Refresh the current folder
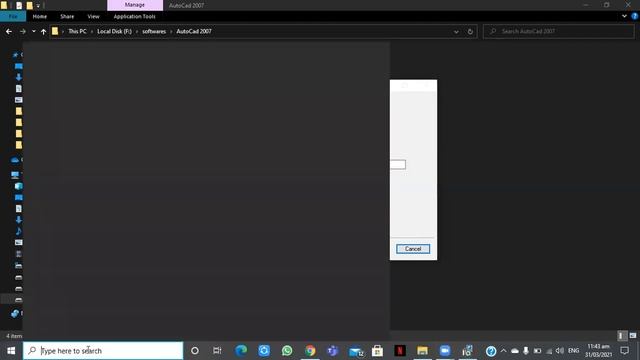 pos(470,32)
